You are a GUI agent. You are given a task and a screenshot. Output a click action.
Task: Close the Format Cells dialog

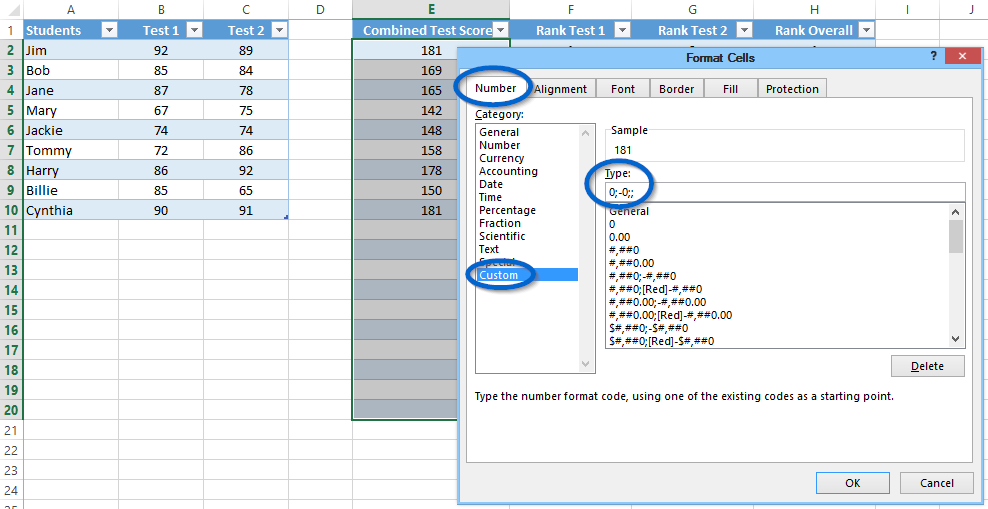[962, 57]
